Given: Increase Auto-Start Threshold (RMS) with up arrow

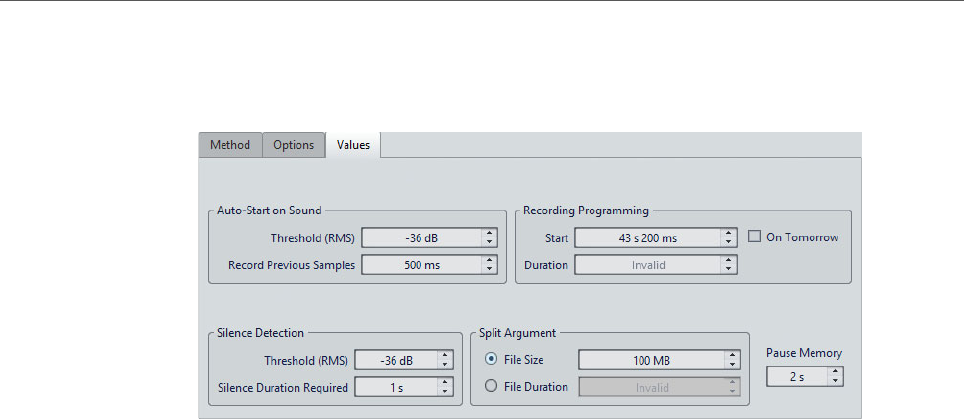Looking at the screenshot, I should (489, 233).
